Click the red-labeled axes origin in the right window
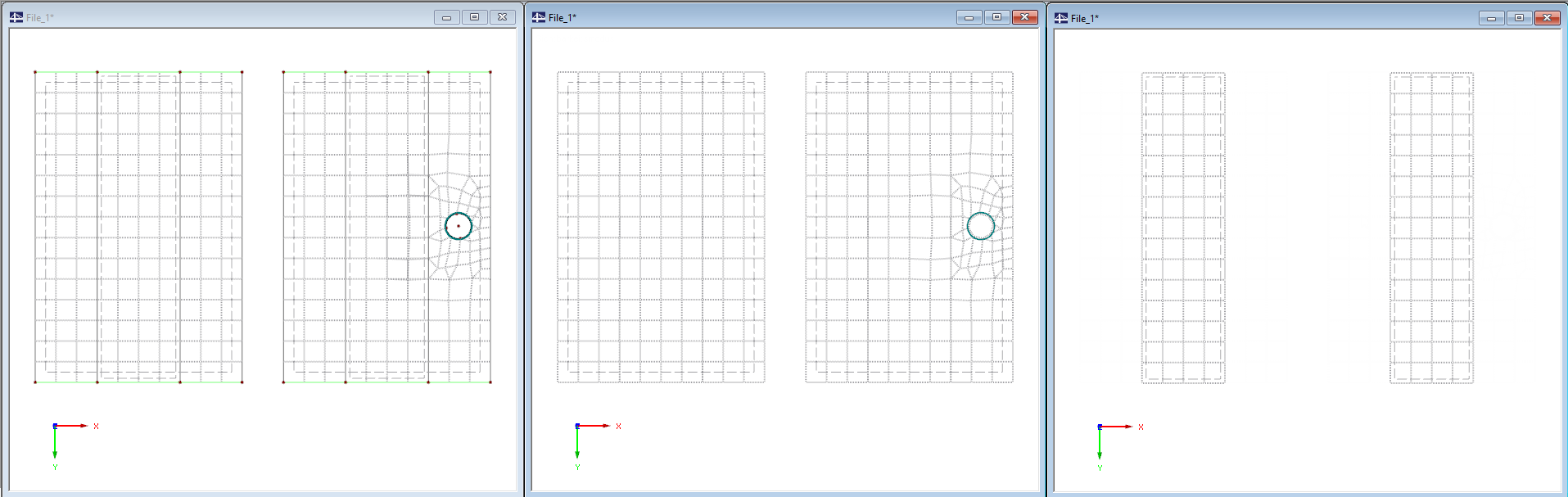The width and height of the screenshot is (1568, 497). [1100, 427]
